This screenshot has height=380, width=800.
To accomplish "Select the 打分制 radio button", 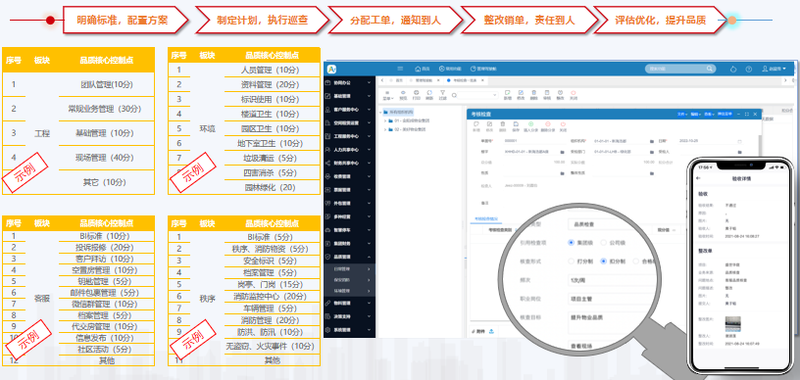I will [571, 261].
